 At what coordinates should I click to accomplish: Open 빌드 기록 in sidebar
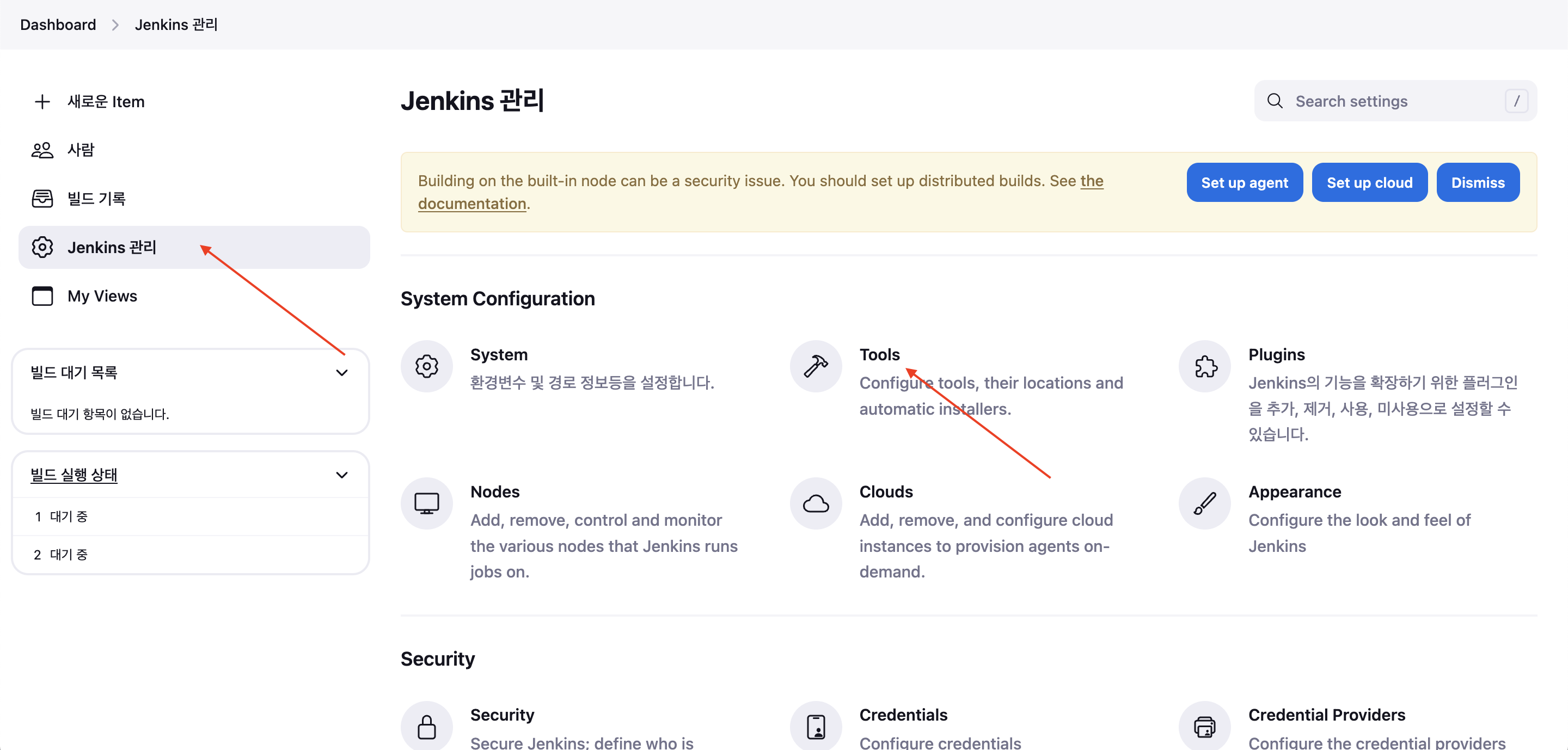[194, 199]
